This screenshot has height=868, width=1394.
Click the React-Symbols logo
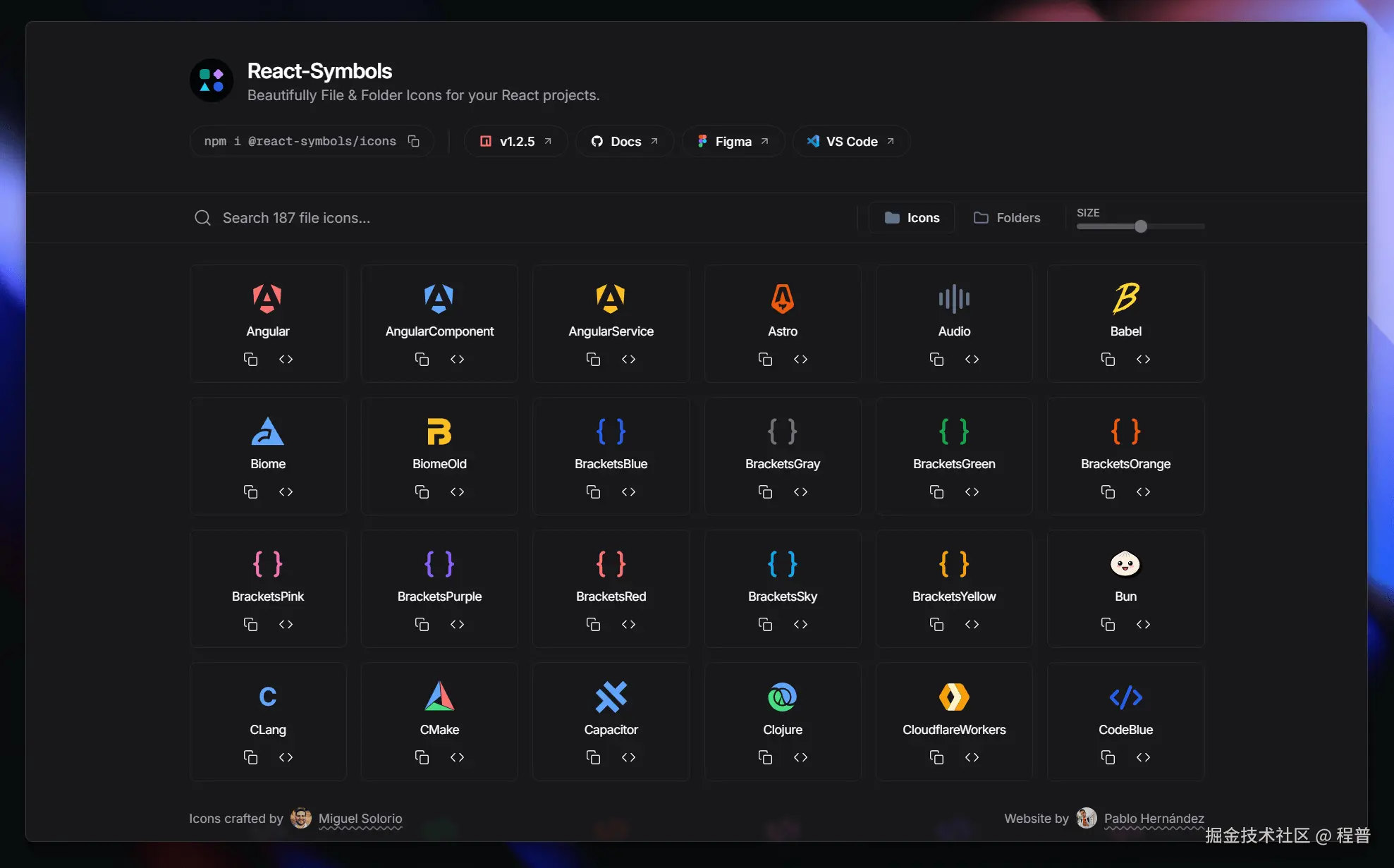point(211,80)
